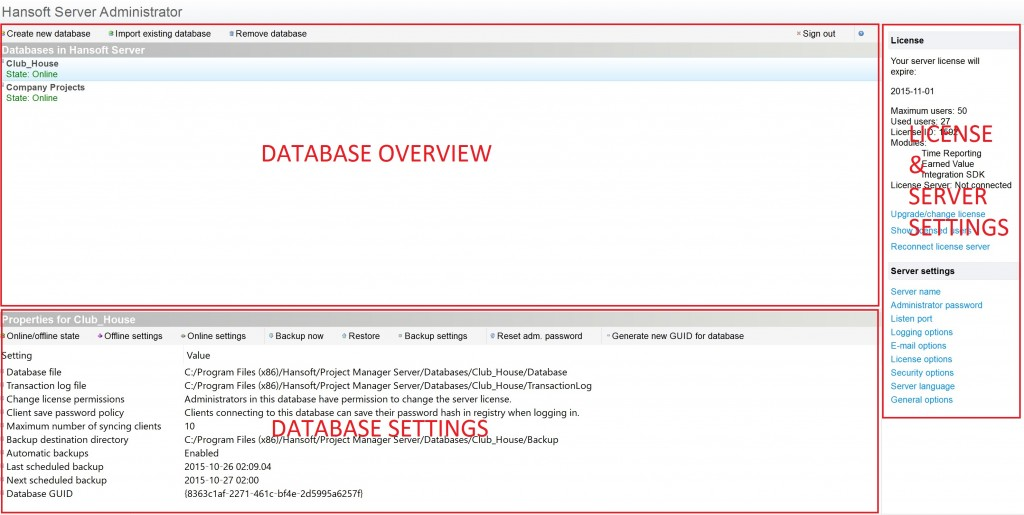Click Restore in properties toolbar

(x=363, y=336)
